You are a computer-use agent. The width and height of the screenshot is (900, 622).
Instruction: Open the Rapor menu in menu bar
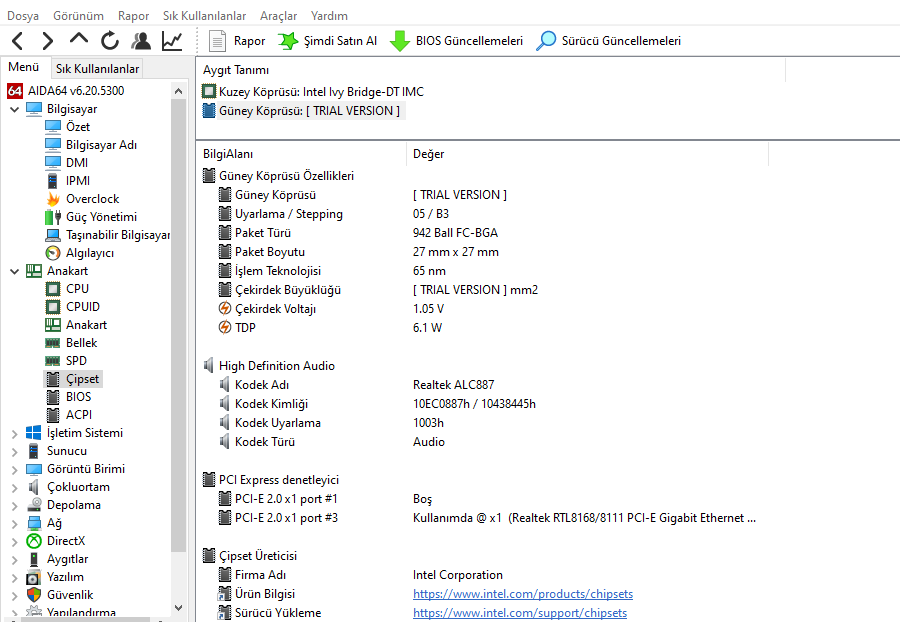(x=133, y=15)
